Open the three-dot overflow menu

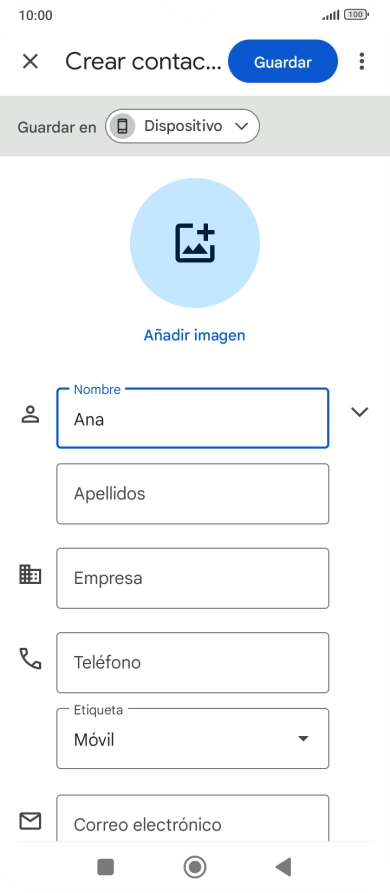[362, 62]
